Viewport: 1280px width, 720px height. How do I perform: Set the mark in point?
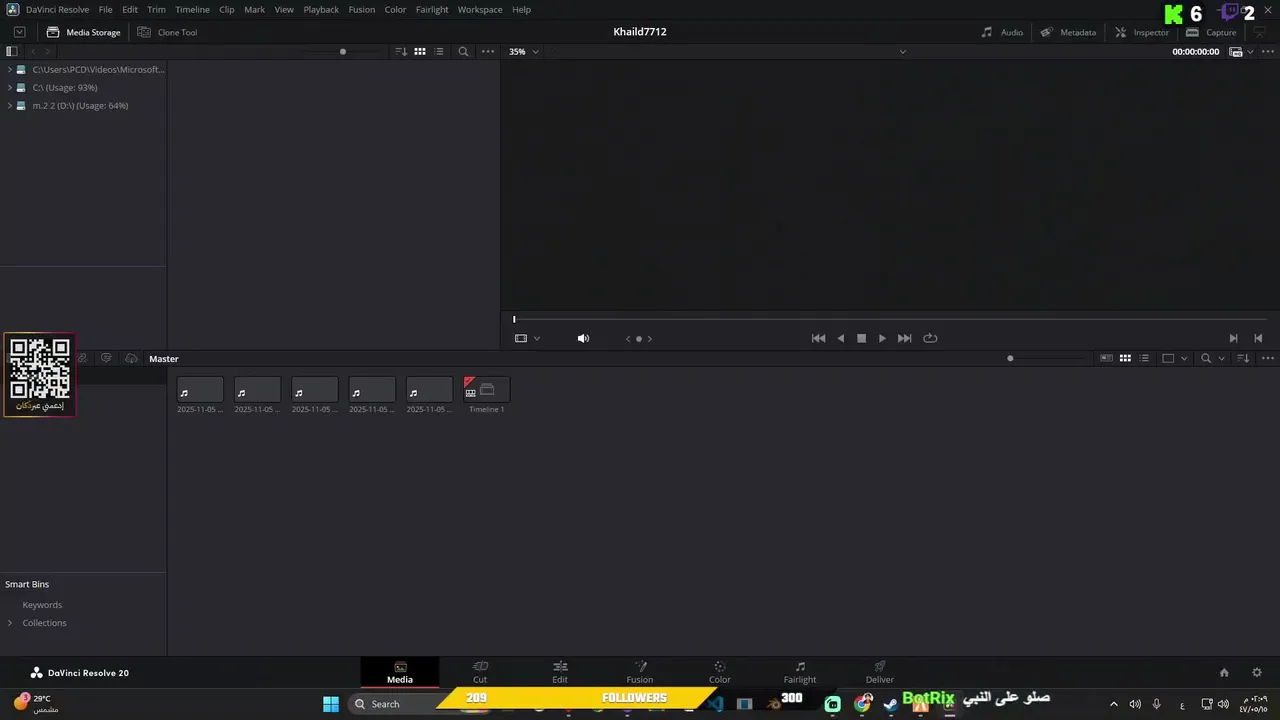point(1233,338)
